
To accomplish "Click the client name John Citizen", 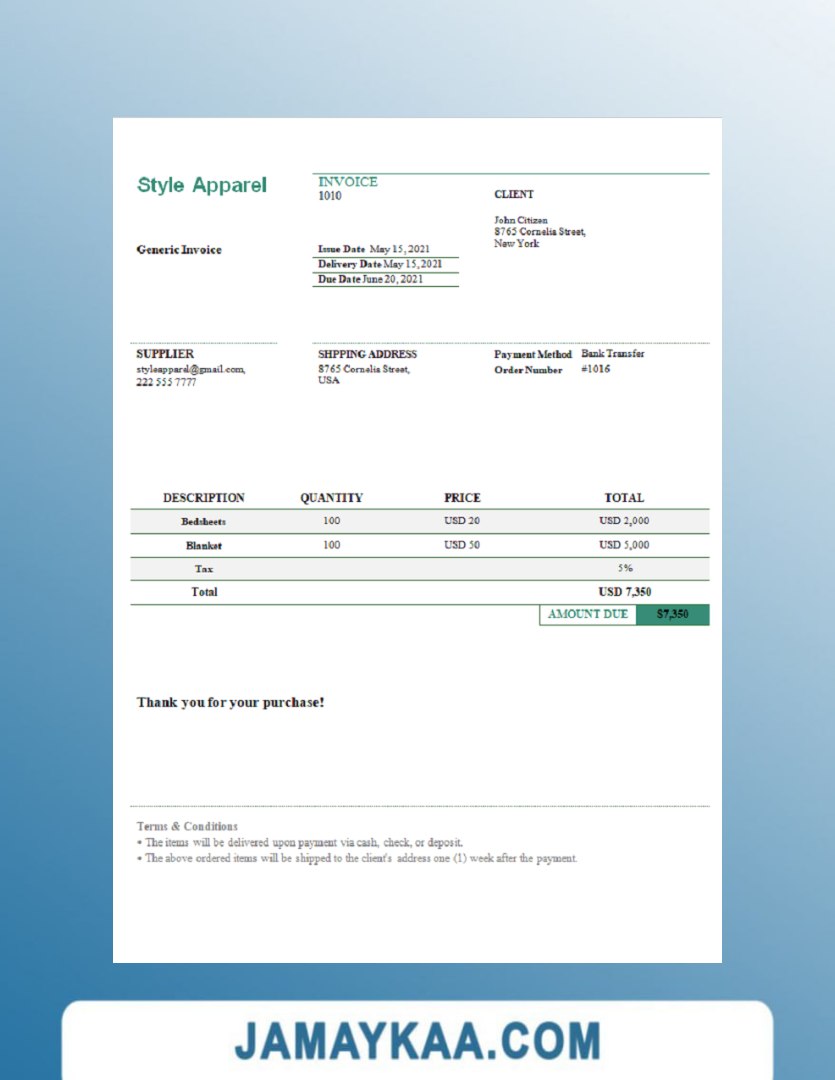I will [x=520, y=220].
